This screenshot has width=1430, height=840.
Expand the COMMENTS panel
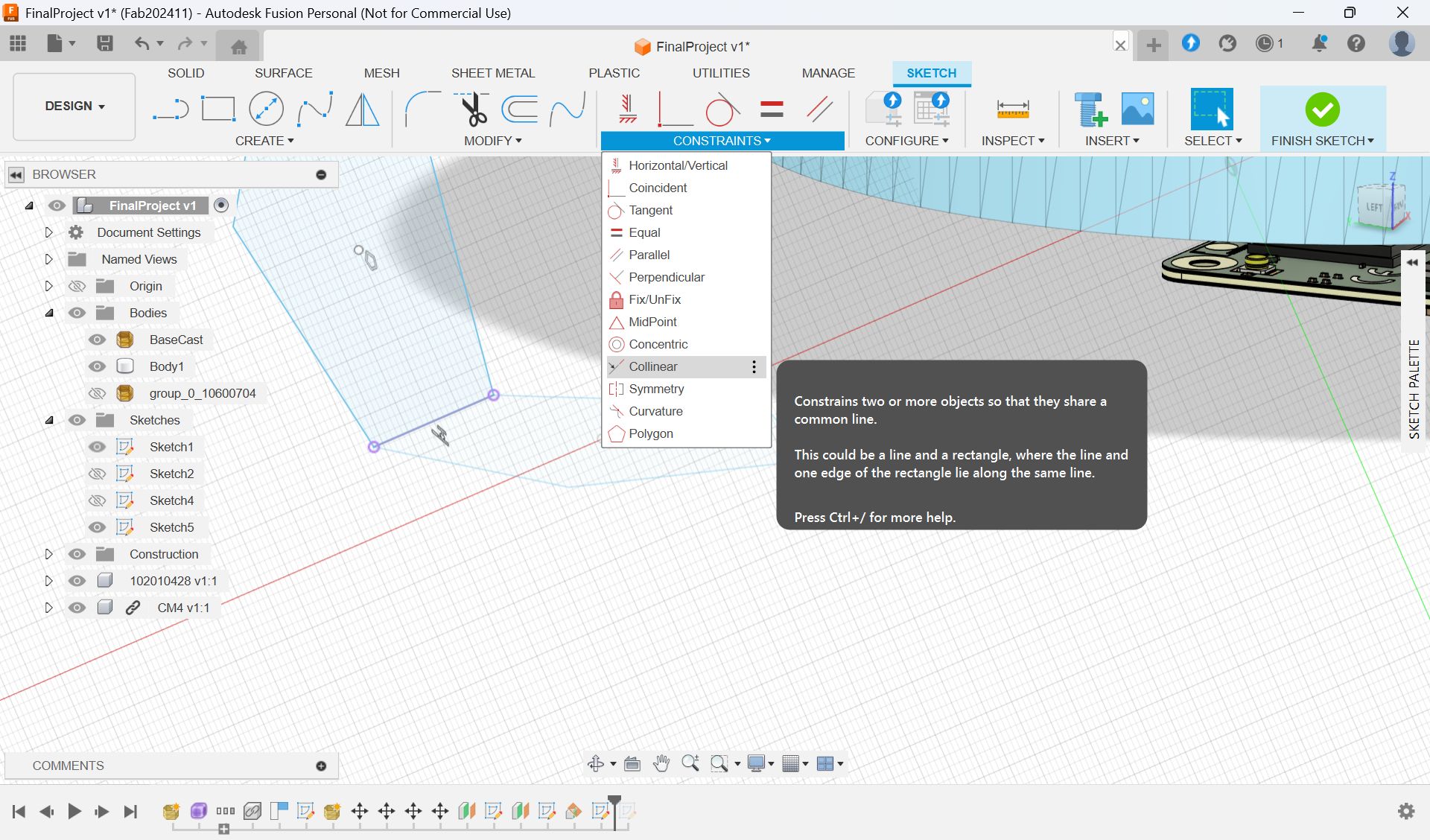click(321, 766)
